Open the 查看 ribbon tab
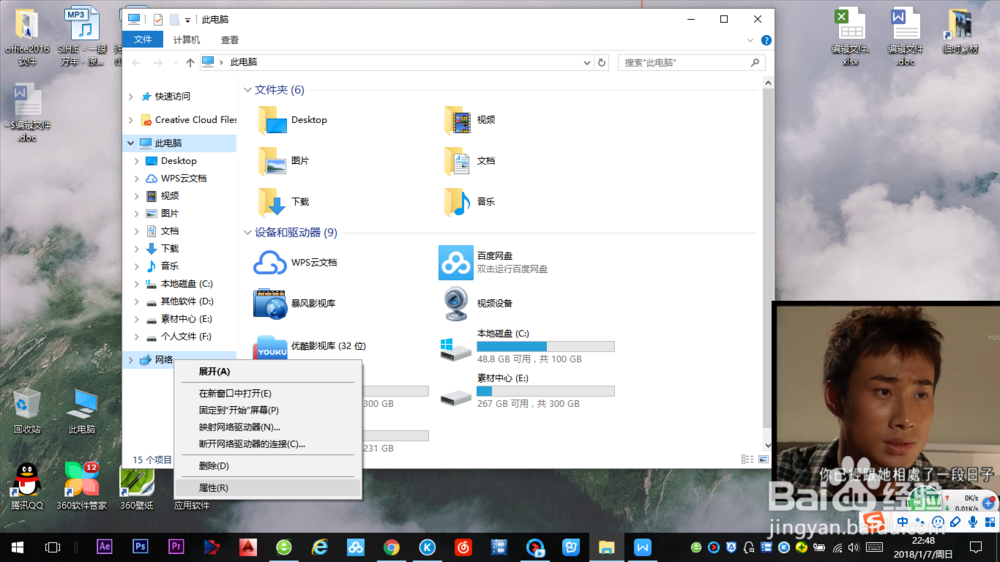The width and height of the screenshot is (1000, 562). tap(230, 40)
